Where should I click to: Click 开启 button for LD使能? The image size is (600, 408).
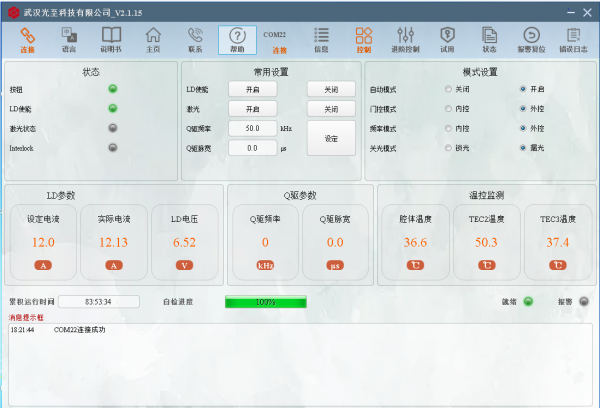point(253,89)
